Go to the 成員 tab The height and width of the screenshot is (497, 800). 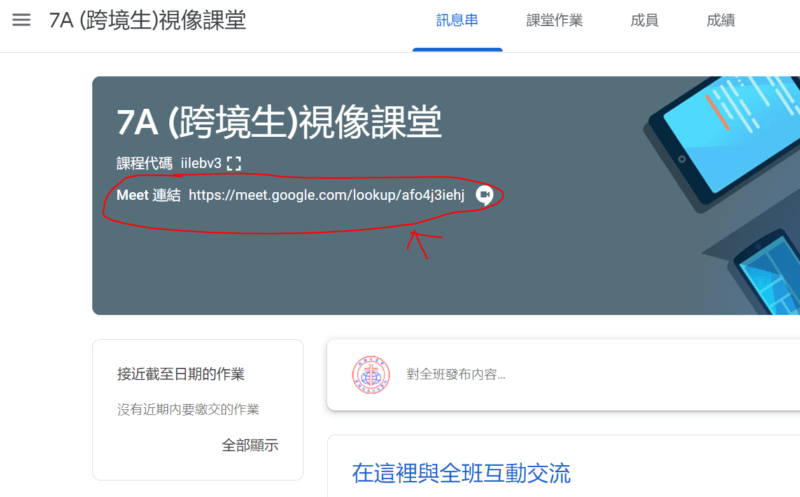click(645, 21)
